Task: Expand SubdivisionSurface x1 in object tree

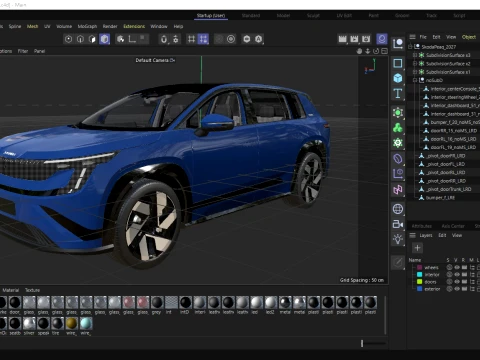Action: tap(415, 72)
